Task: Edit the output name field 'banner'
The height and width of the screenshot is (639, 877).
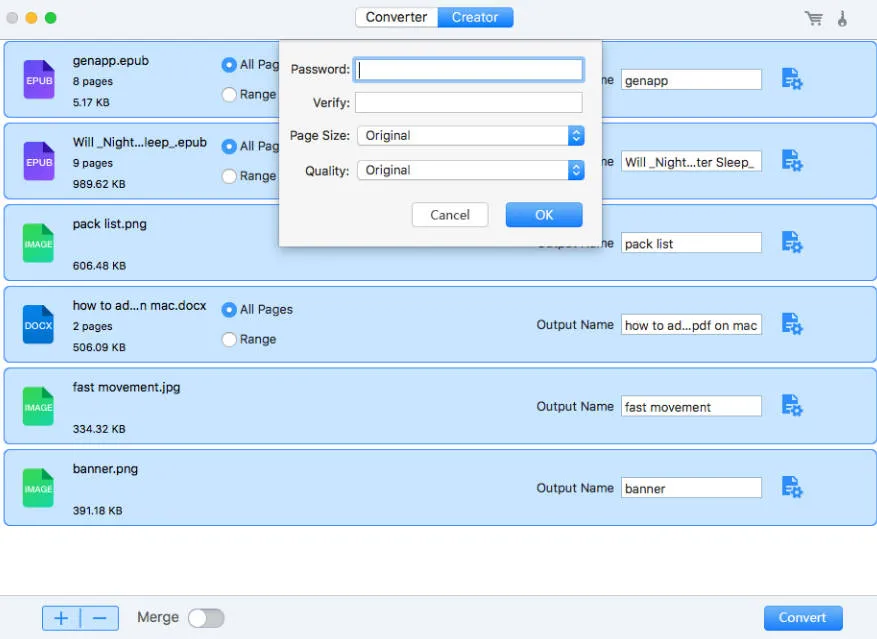Action: [x=691, y=488]
